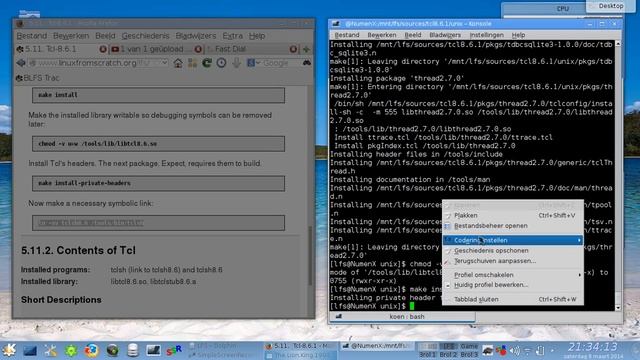
Task: Go to Firefox home page icon
Action: point(178,63)
